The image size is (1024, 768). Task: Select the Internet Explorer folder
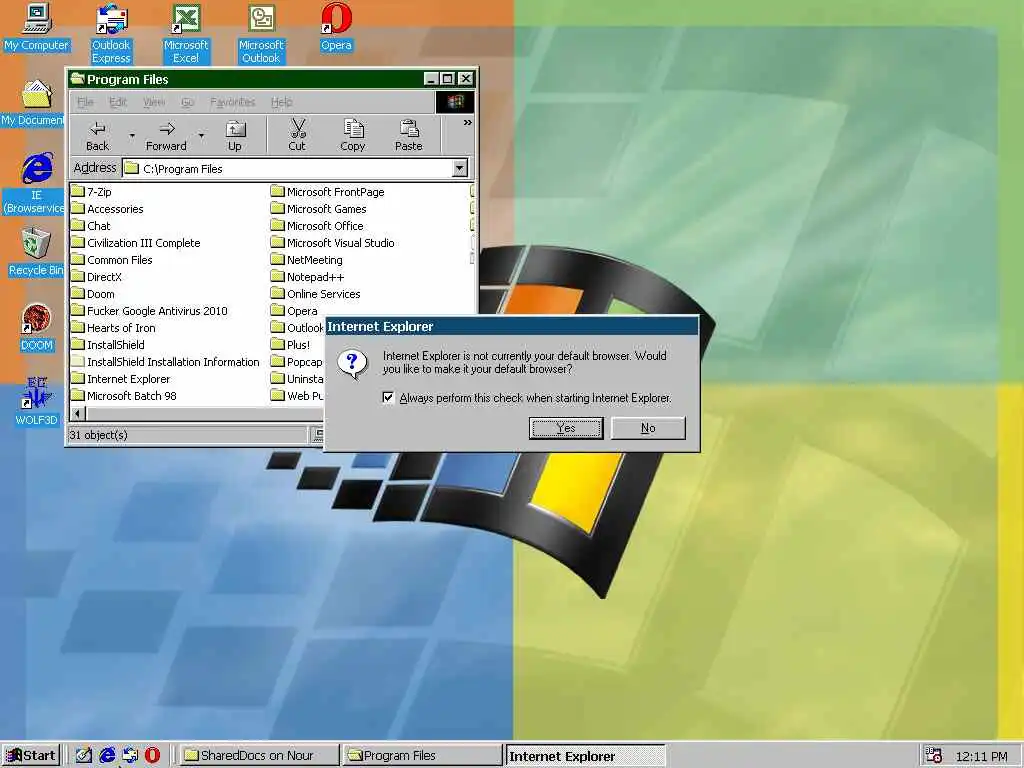tap(121, 379)
